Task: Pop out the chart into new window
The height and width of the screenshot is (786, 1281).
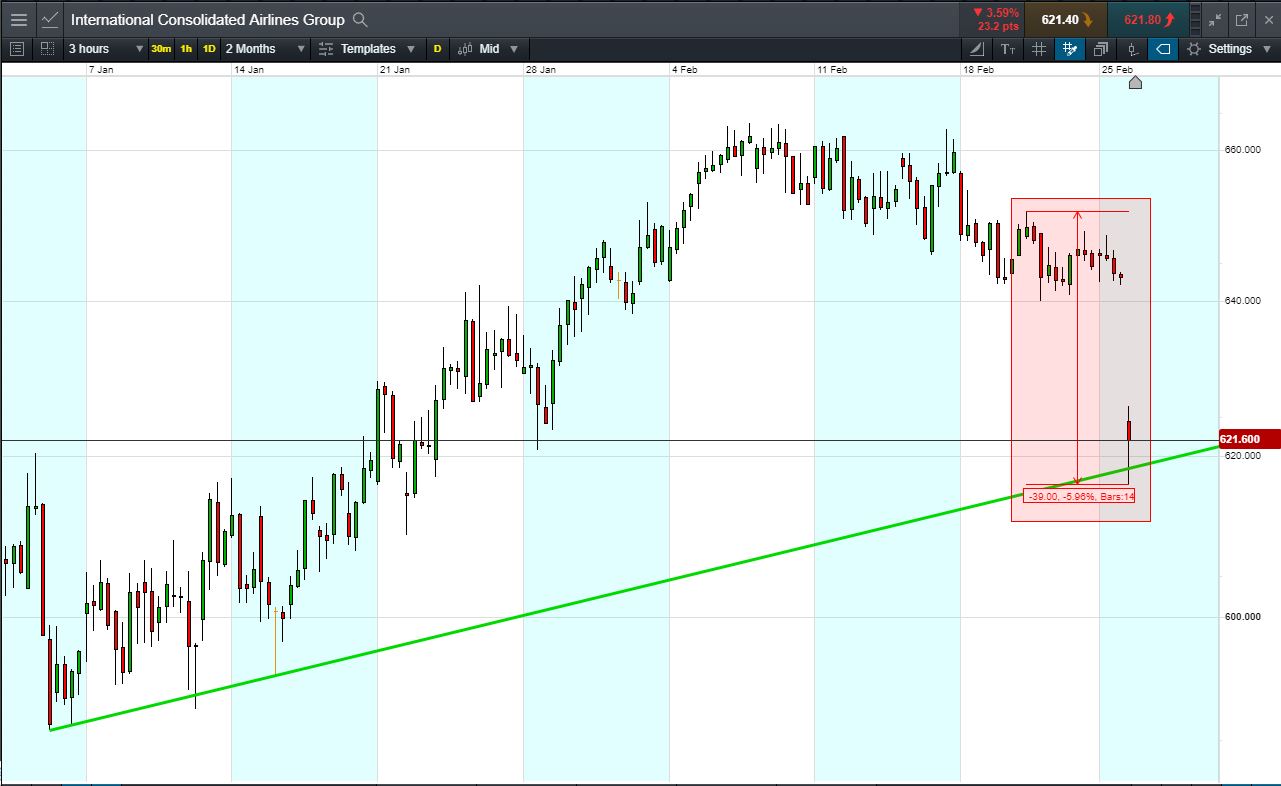Action: tap(1242, 19)
